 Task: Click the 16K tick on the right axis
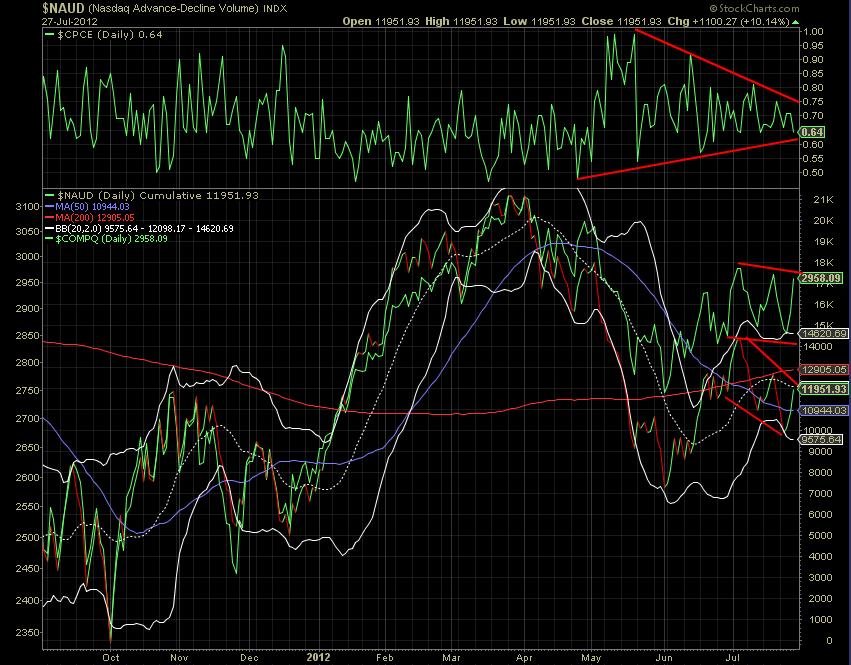823,305
